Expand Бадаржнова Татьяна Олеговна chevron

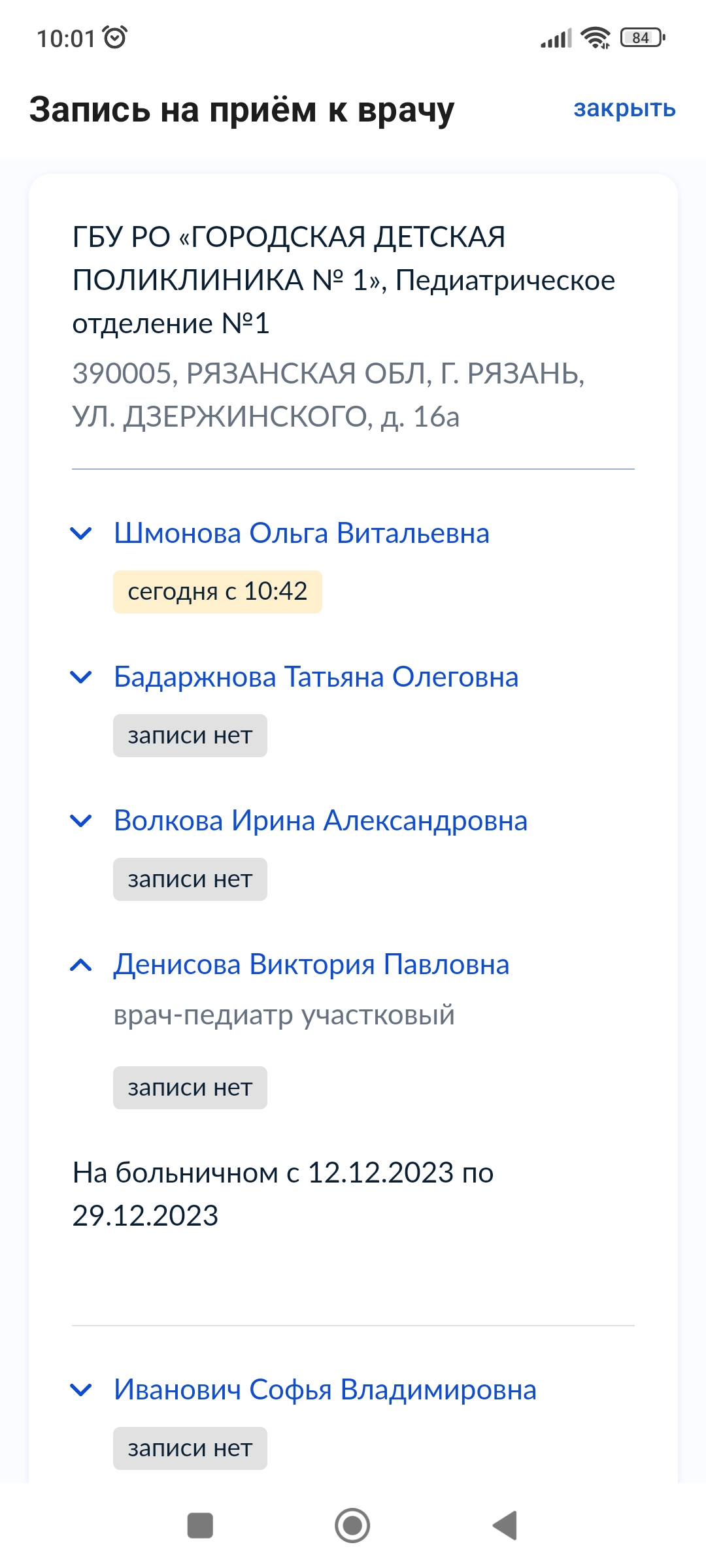pyautogui.click(x=80, y=677)
